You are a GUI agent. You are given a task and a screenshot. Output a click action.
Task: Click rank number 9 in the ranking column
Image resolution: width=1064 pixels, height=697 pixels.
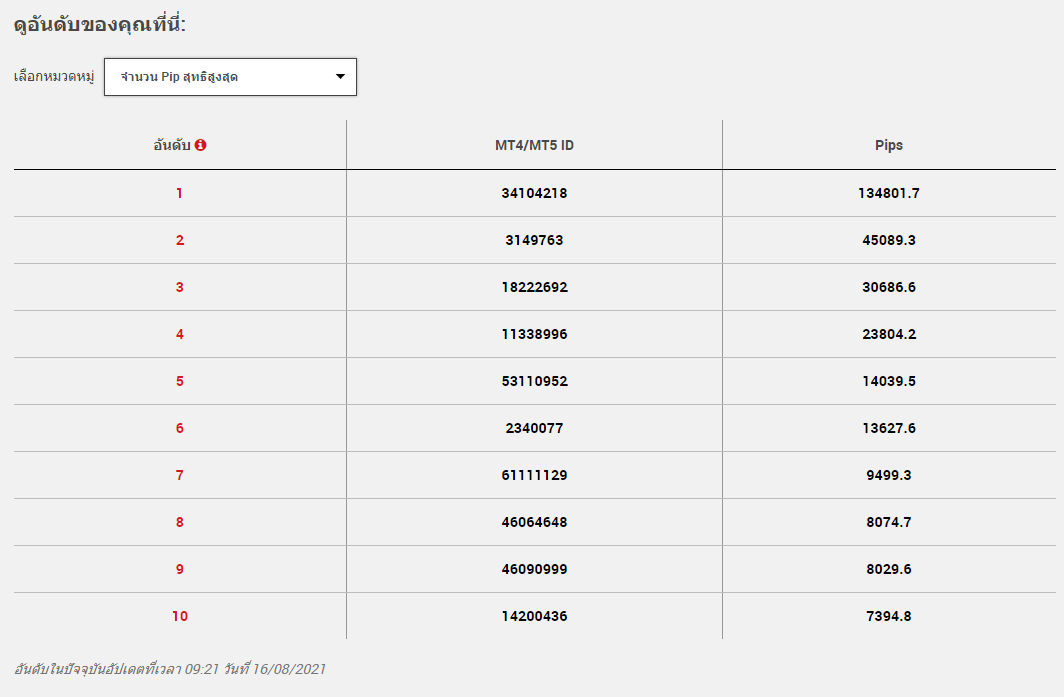pos(180,569)
